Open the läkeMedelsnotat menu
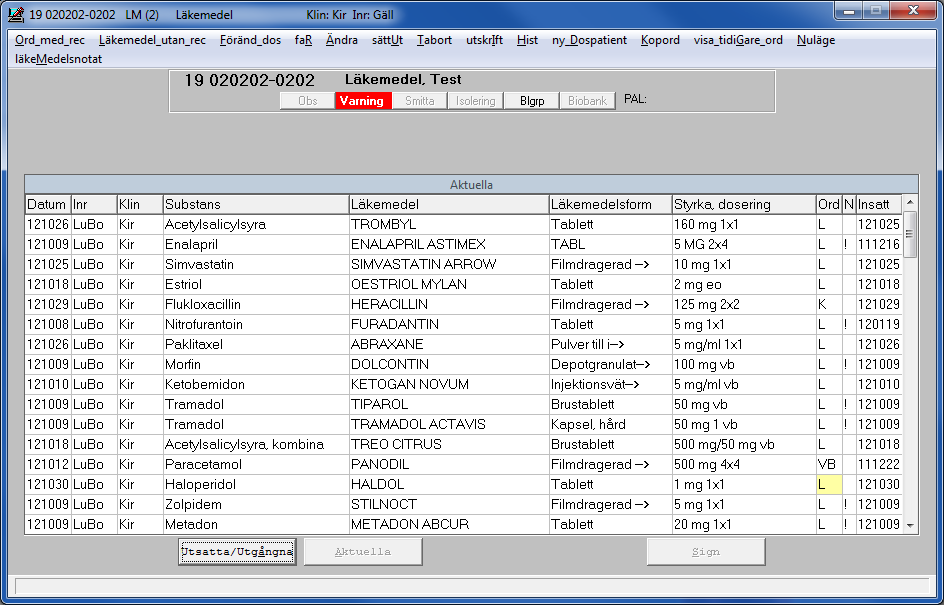Image resolution: width=944 pixels, height=605 pixels. (58, 59)
